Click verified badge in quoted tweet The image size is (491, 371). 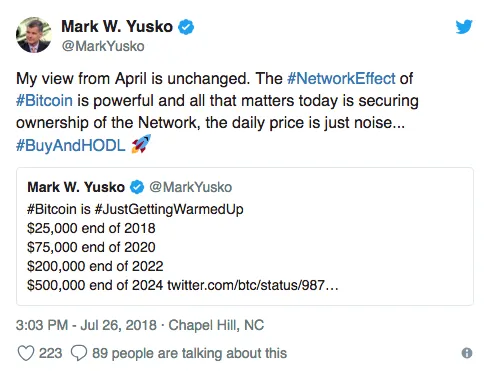[x=137, y=187]
